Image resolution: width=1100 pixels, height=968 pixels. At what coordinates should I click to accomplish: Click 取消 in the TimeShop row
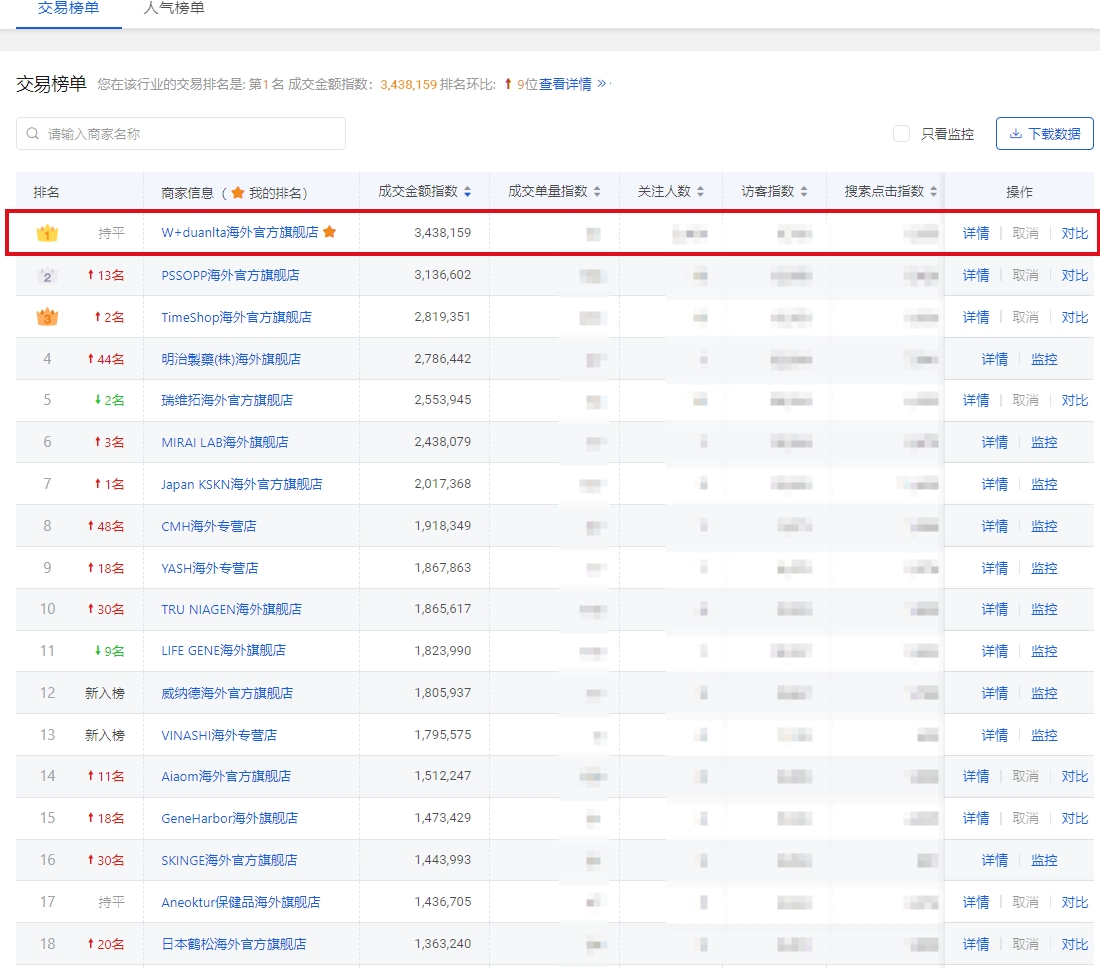tap(1026, 317)
